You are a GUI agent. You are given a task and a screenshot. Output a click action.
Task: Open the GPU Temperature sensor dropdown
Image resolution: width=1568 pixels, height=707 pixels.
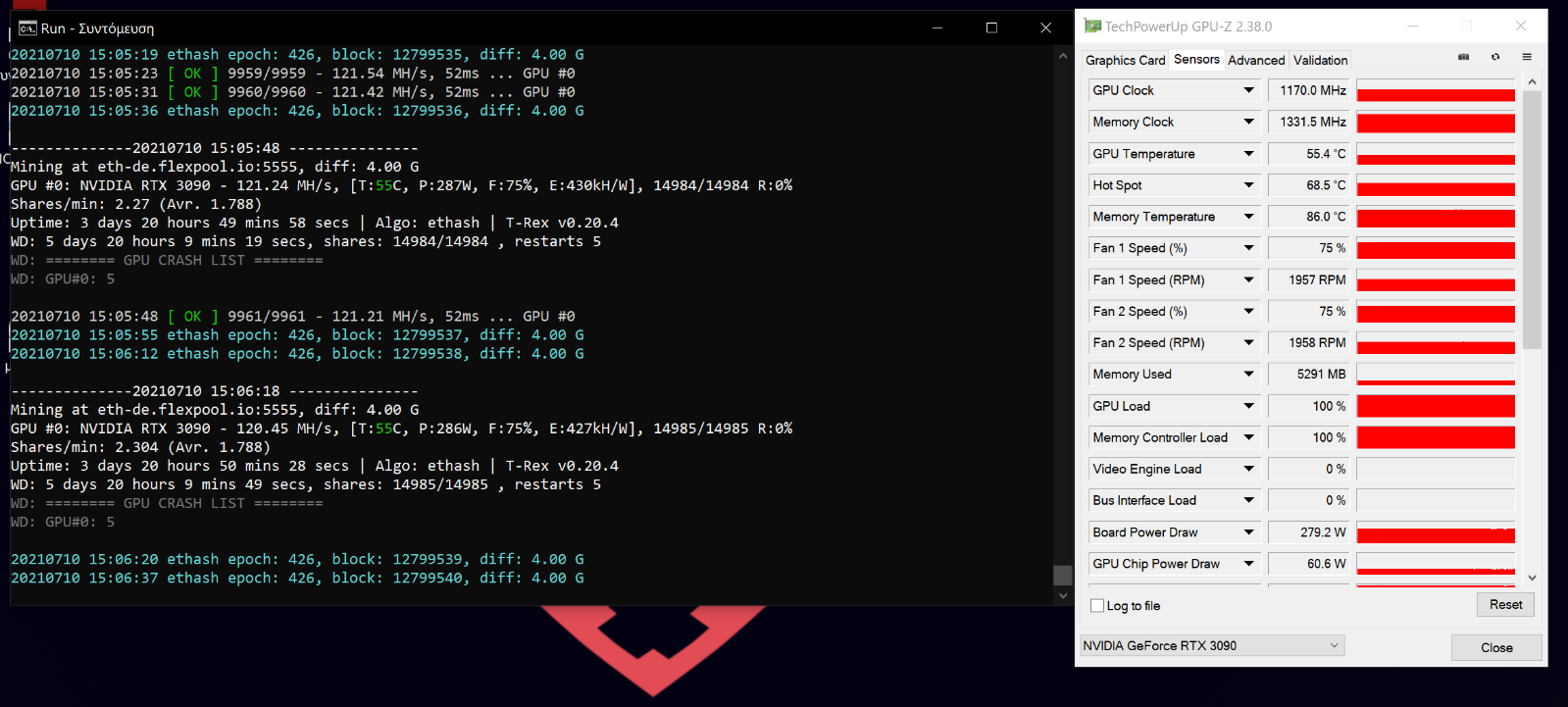1248,154
